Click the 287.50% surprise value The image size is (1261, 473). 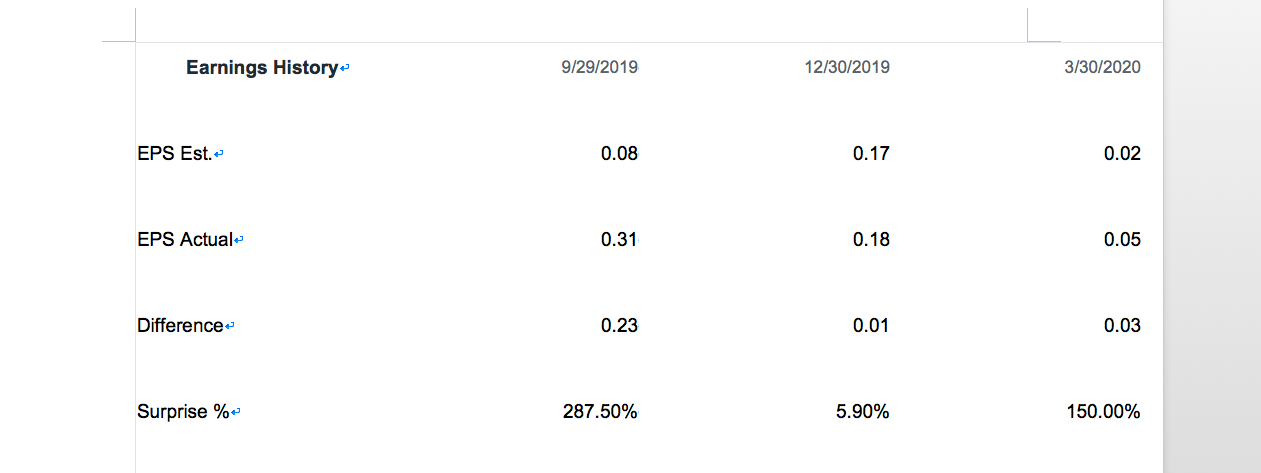pyautogui.click(x=601, y=412)
